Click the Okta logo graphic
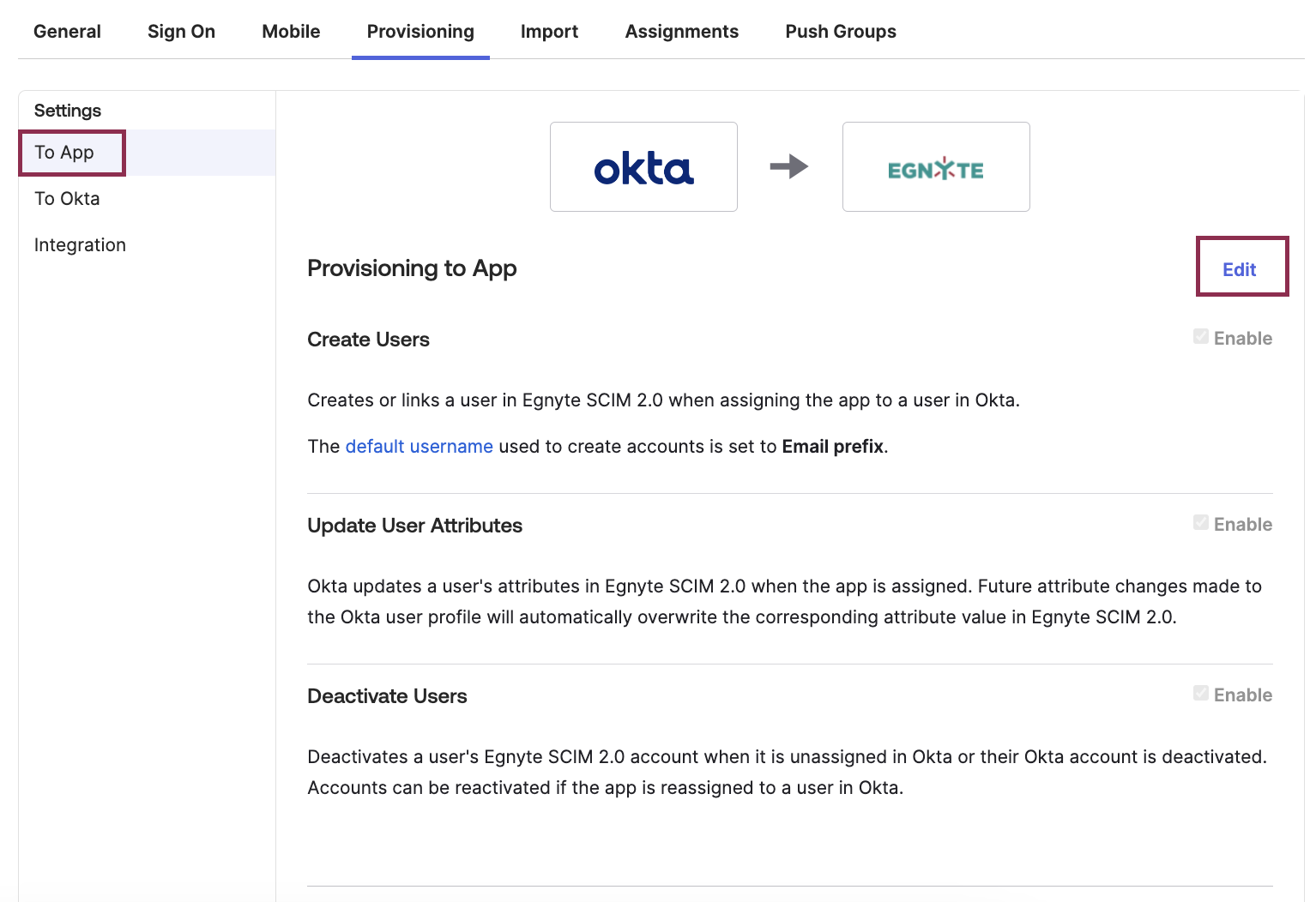 [x=643, y=166]
